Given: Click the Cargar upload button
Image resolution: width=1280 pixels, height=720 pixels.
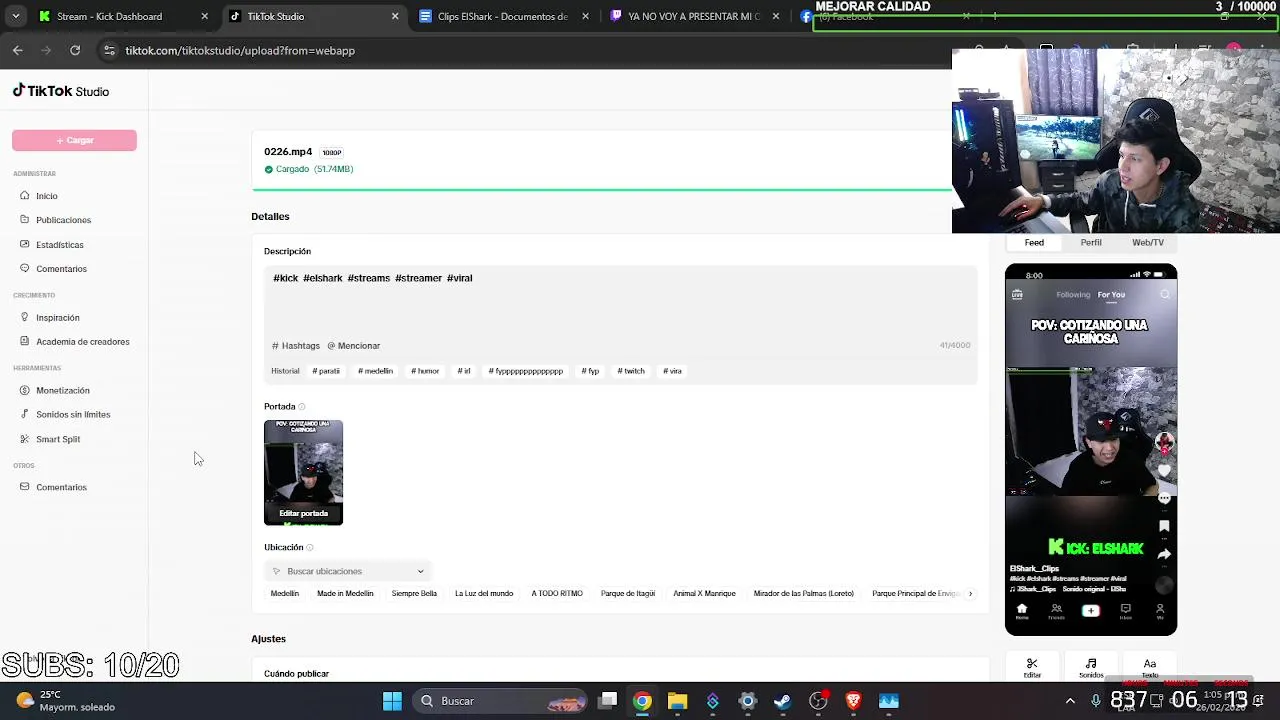Looking at the screenshot, I should [x=74, y=140].
